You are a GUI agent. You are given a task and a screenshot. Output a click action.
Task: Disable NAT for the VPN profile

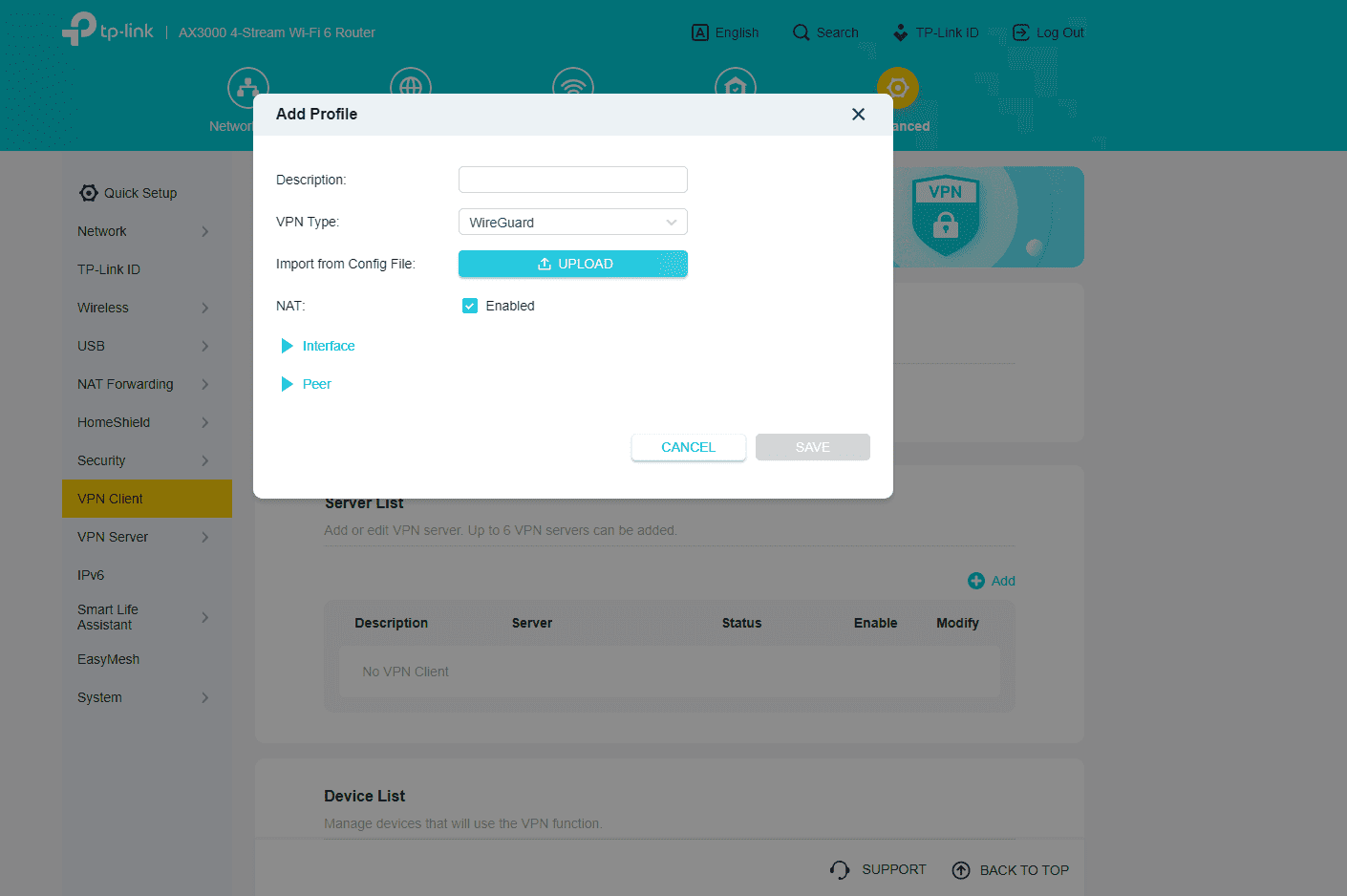[x=469, y=306]
